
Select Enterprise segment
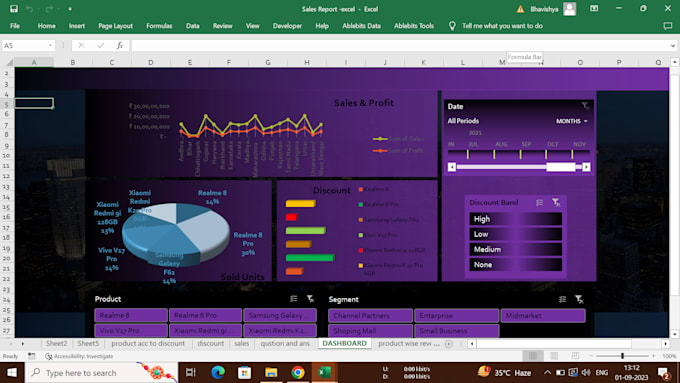(x=457, y=316)
